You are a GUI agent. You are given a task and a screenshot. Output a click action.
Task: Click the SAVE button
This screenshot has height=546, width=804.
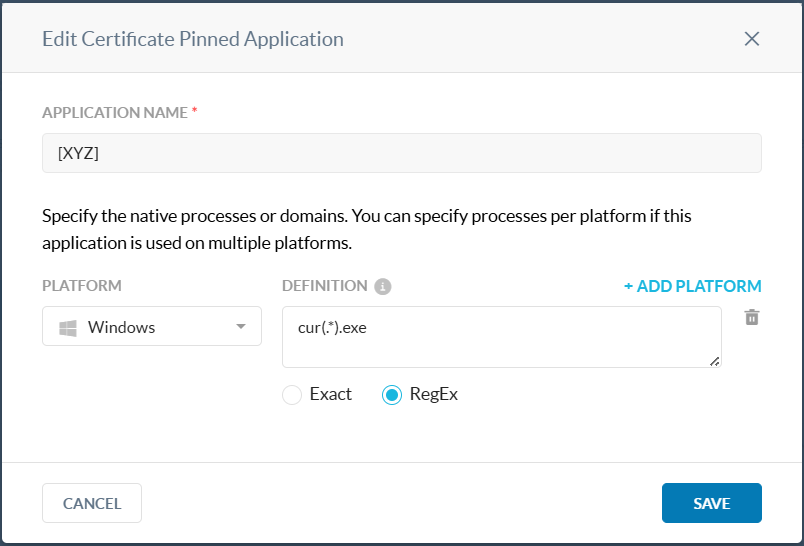712,503
